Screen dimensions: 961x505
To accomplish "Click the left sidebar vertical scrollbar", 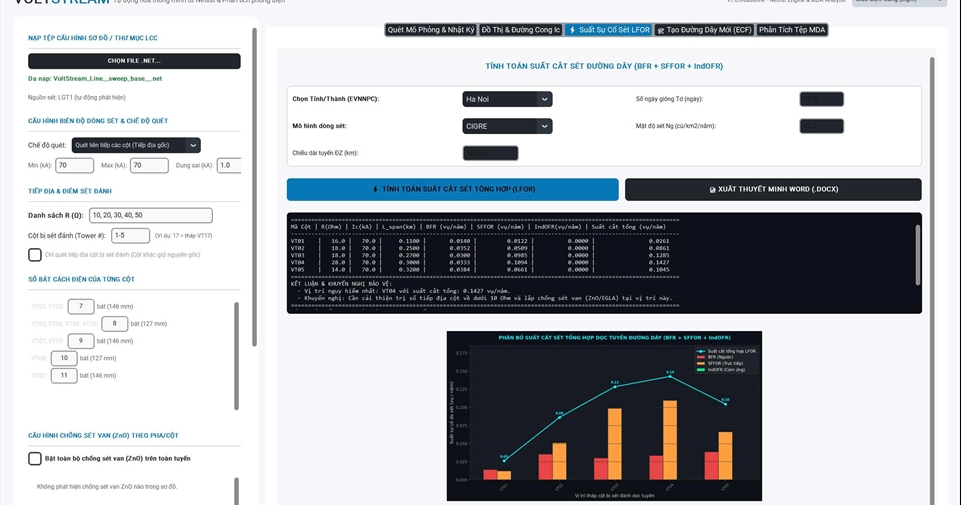I will 254,187.
